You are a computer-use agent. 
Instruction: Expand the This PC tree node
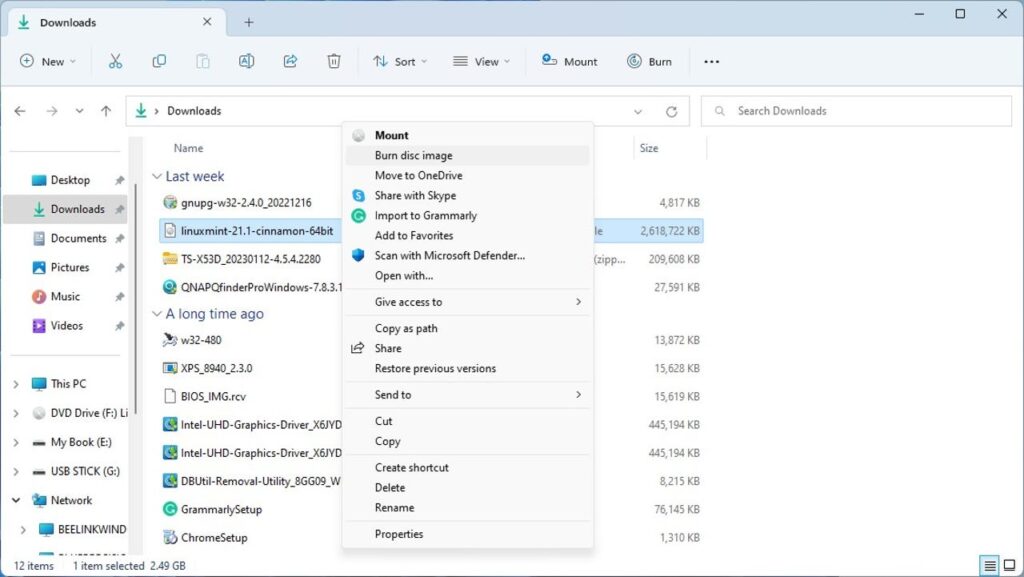pos(16,384)
